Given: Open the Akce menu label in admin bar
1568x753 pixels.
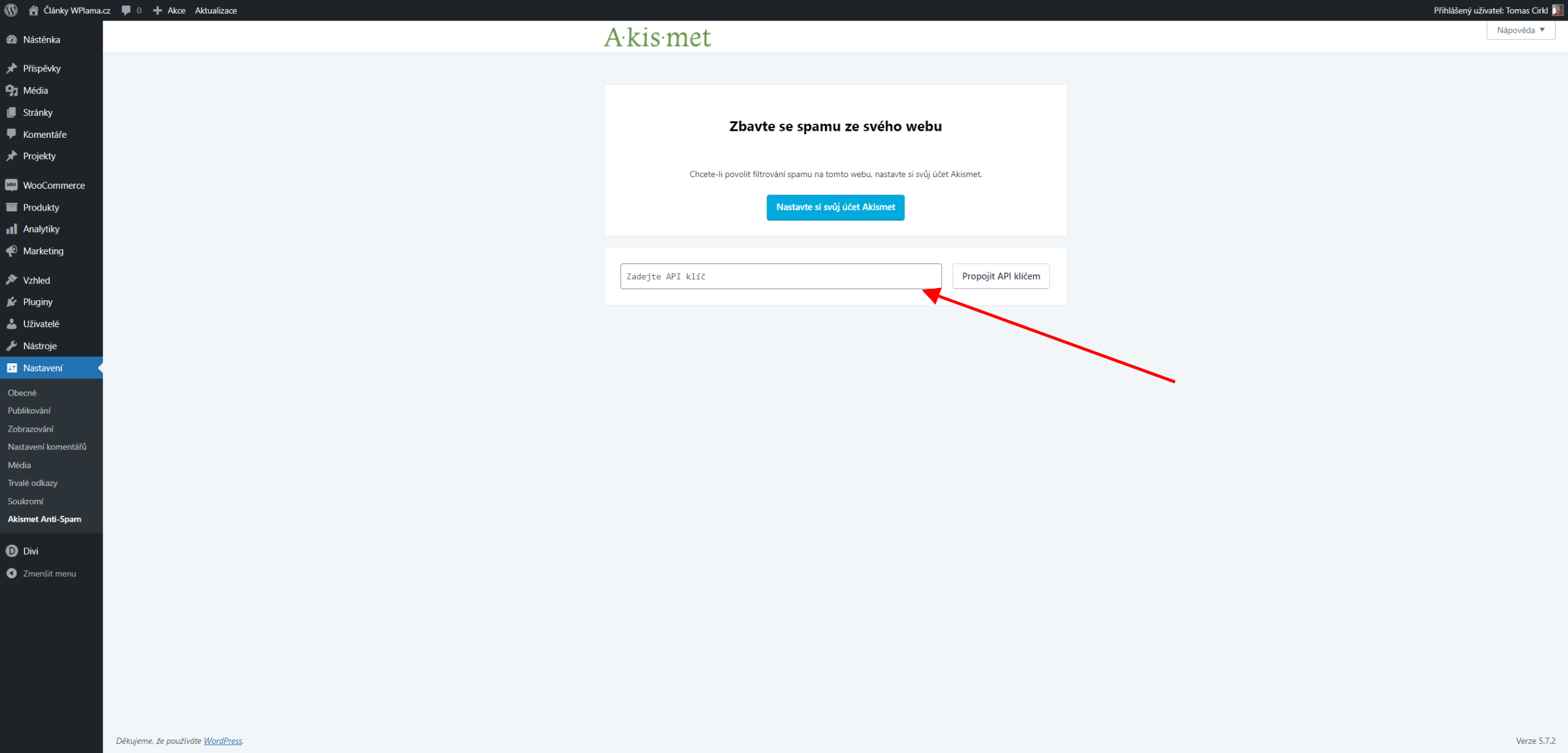Looking at the screenshot, I should point(176,10).
